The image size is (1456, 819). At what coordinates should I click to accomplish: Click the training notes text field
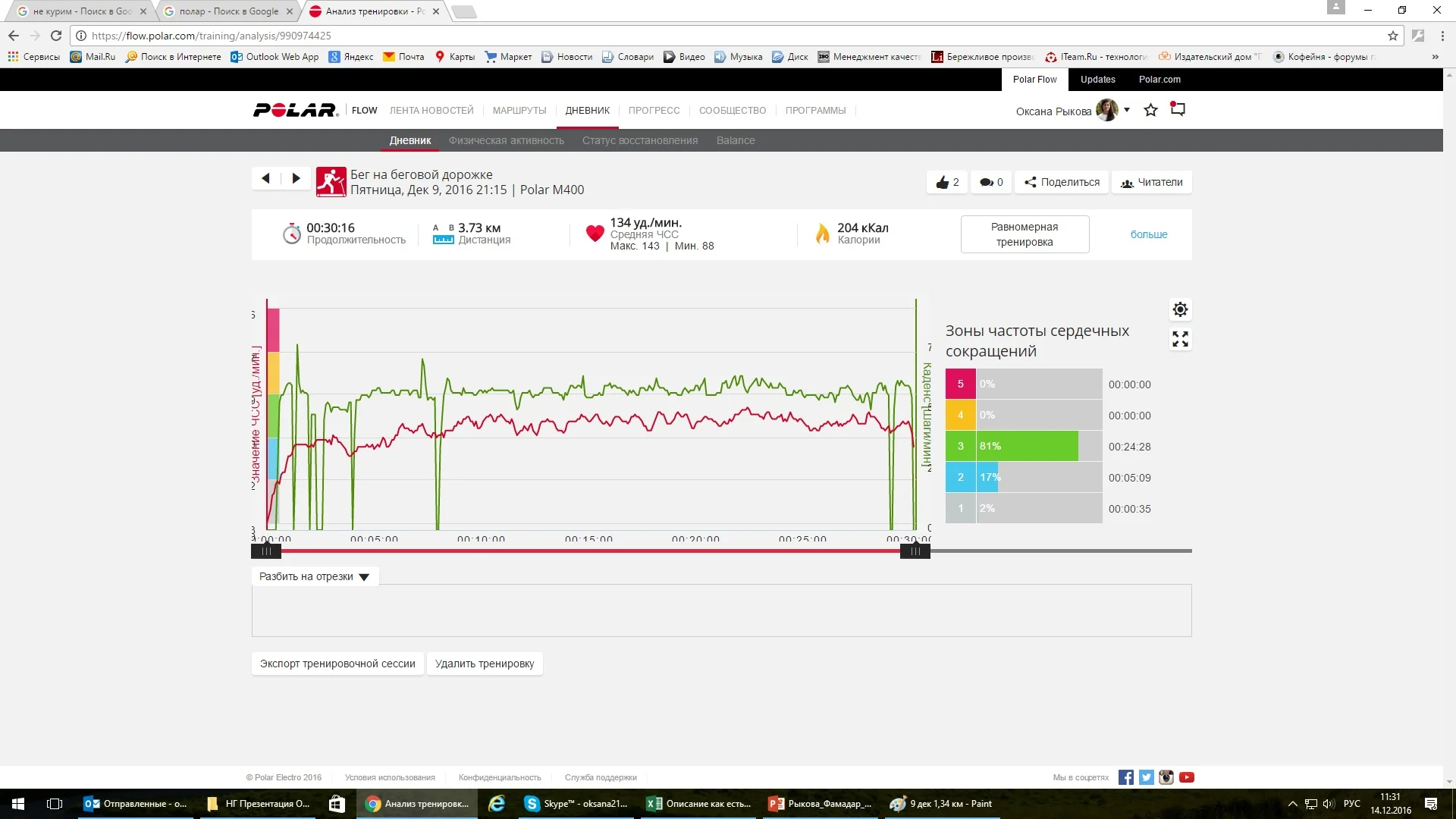[x=721, y=610]
